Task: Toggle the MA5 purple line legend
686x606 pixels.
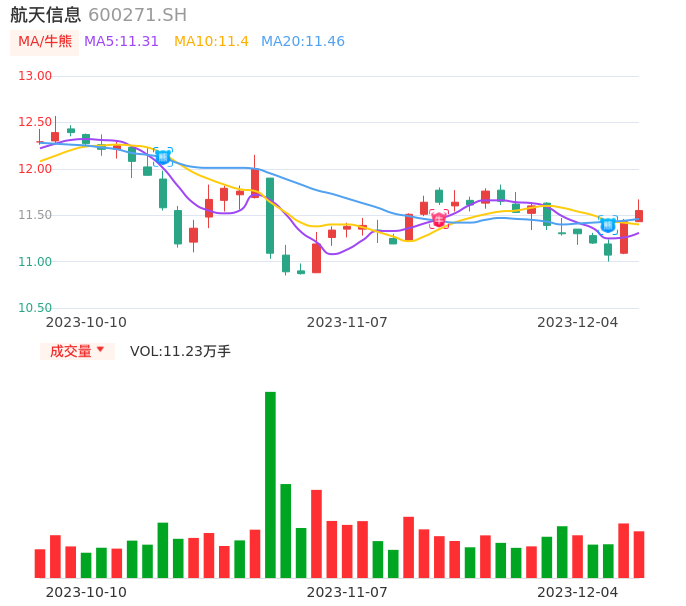Action: (121, 42)
